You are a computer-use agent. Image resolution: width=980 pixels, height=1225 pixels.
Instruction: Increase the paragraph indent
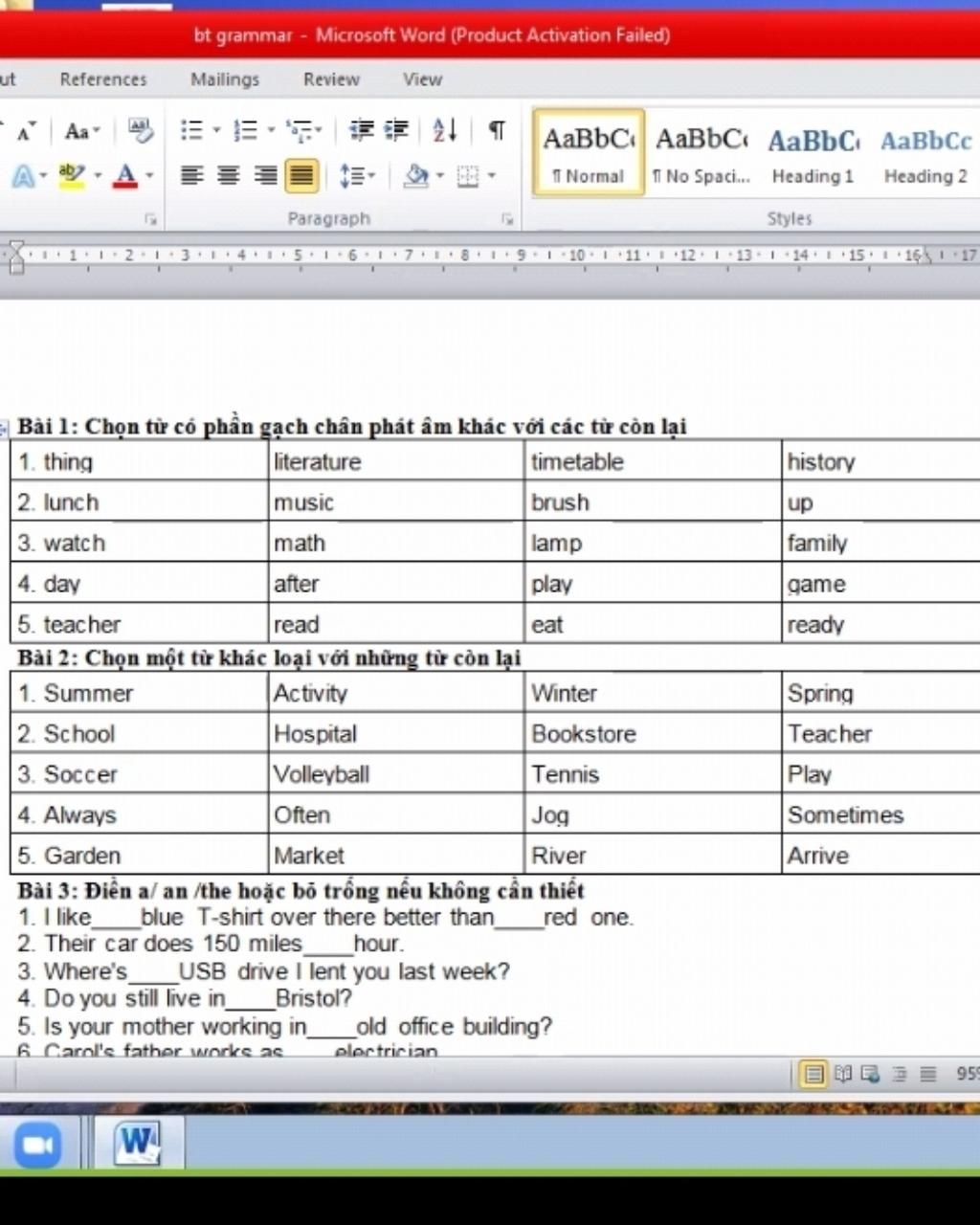pos(396,130)
